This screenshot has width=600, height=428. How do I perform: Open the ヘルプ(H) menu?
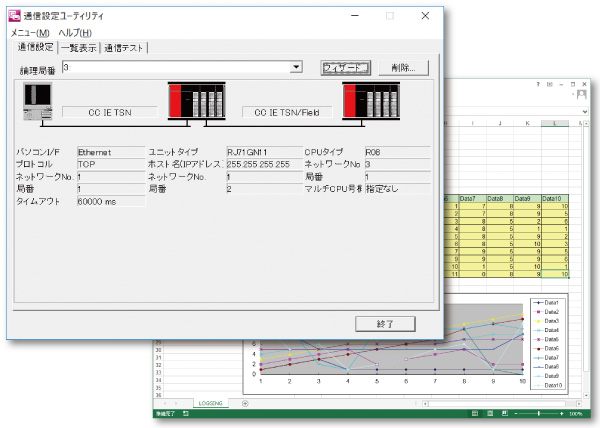click(75, 33)
